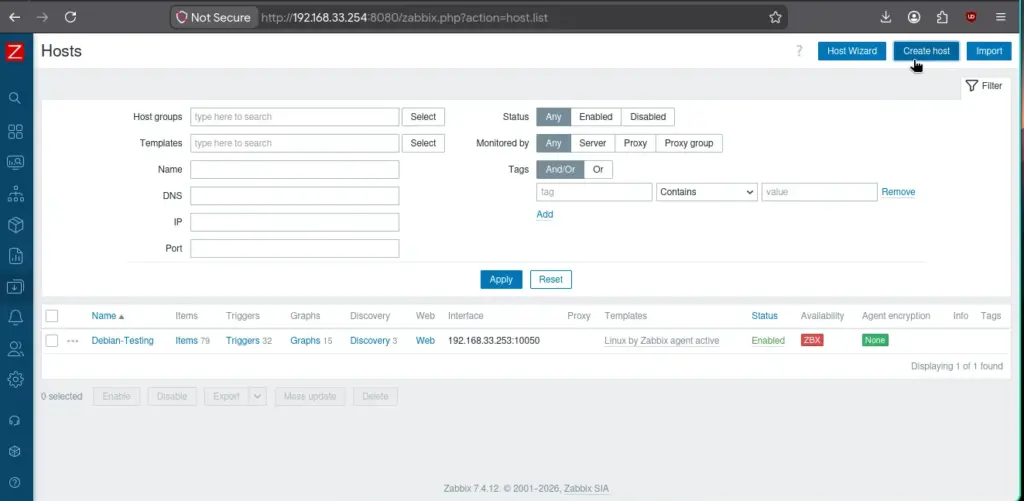Go back with browser back arrow

(x=14, y=17)
